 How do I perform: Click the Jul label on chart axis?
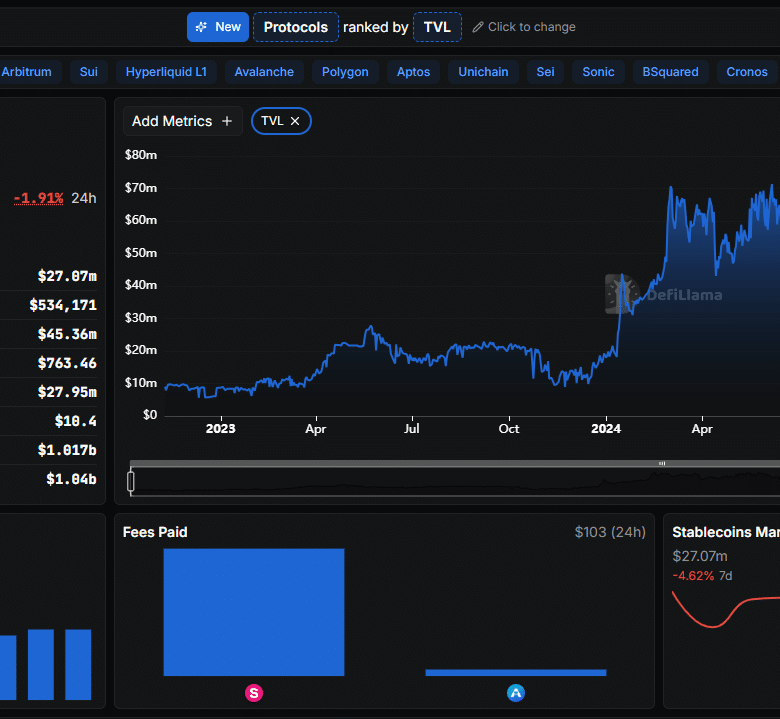click(x=412, y=428)
